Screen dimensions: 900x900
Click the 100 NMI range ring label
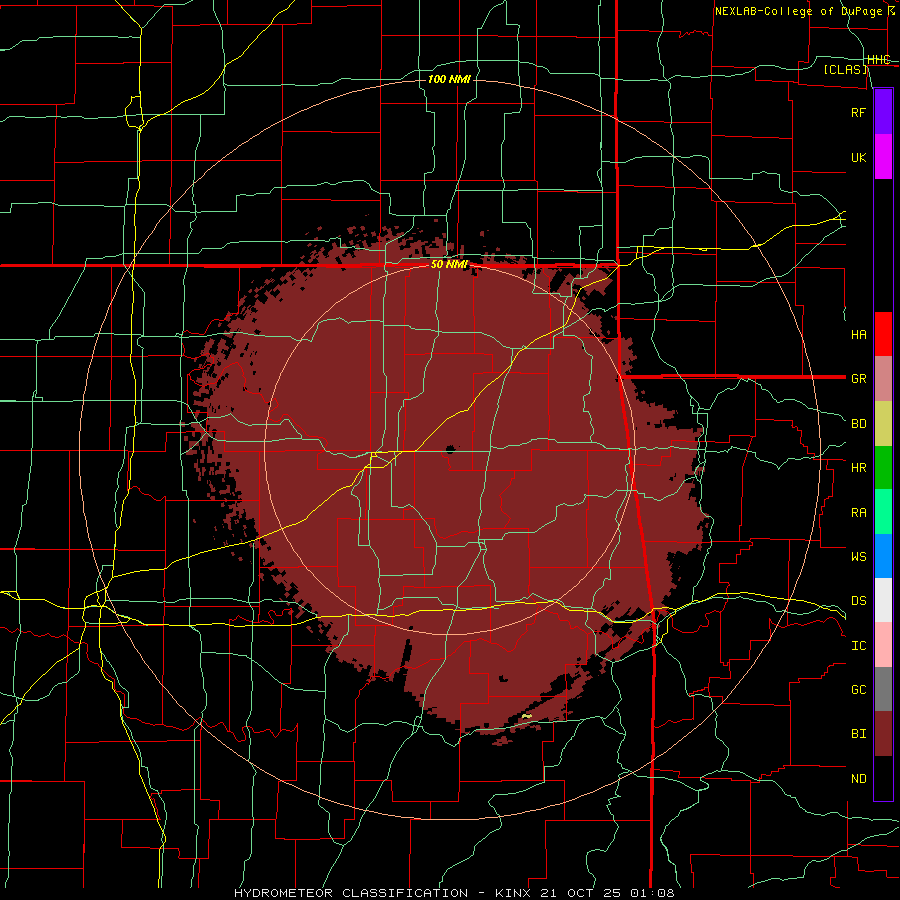pyautogui.click(x=449, y=79)
